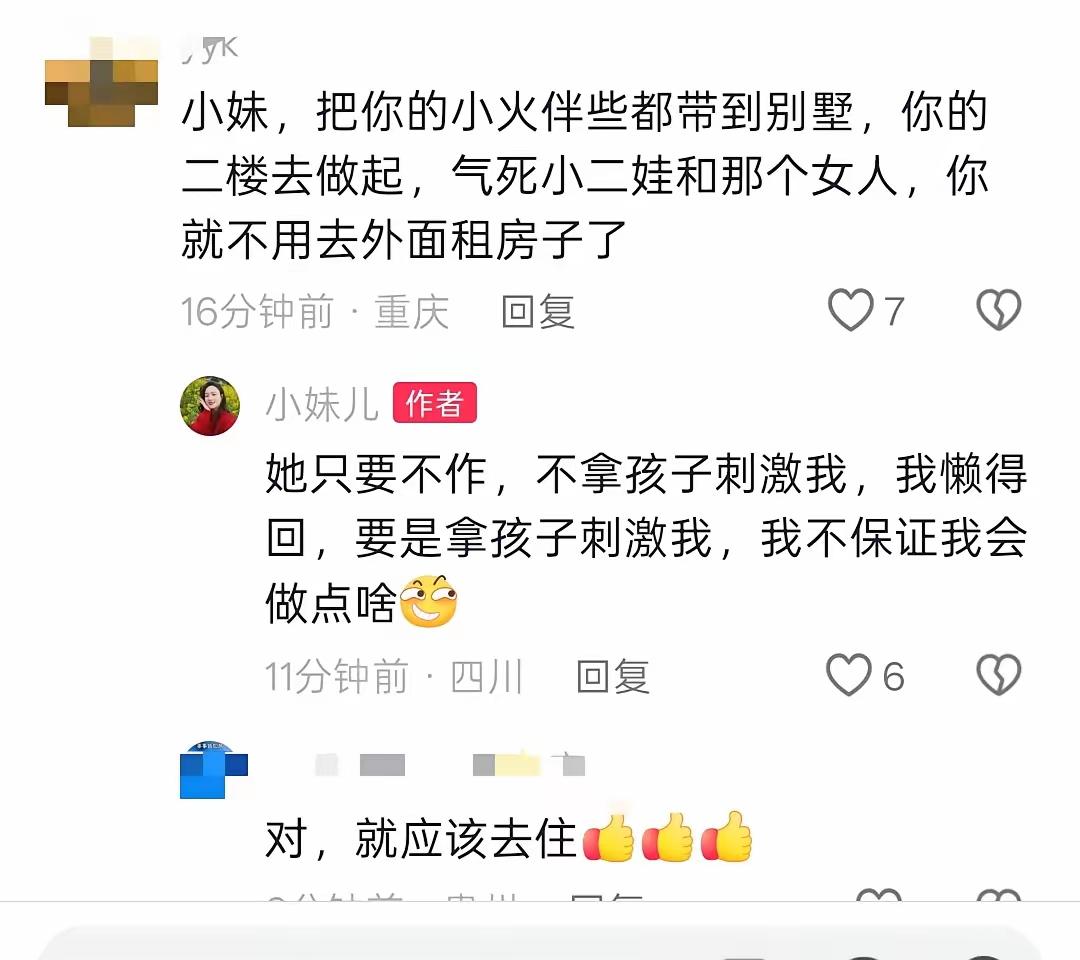Open the blurred username of third commenter
This screenshot has height=960, width=1080.
(x=449, y=764)
